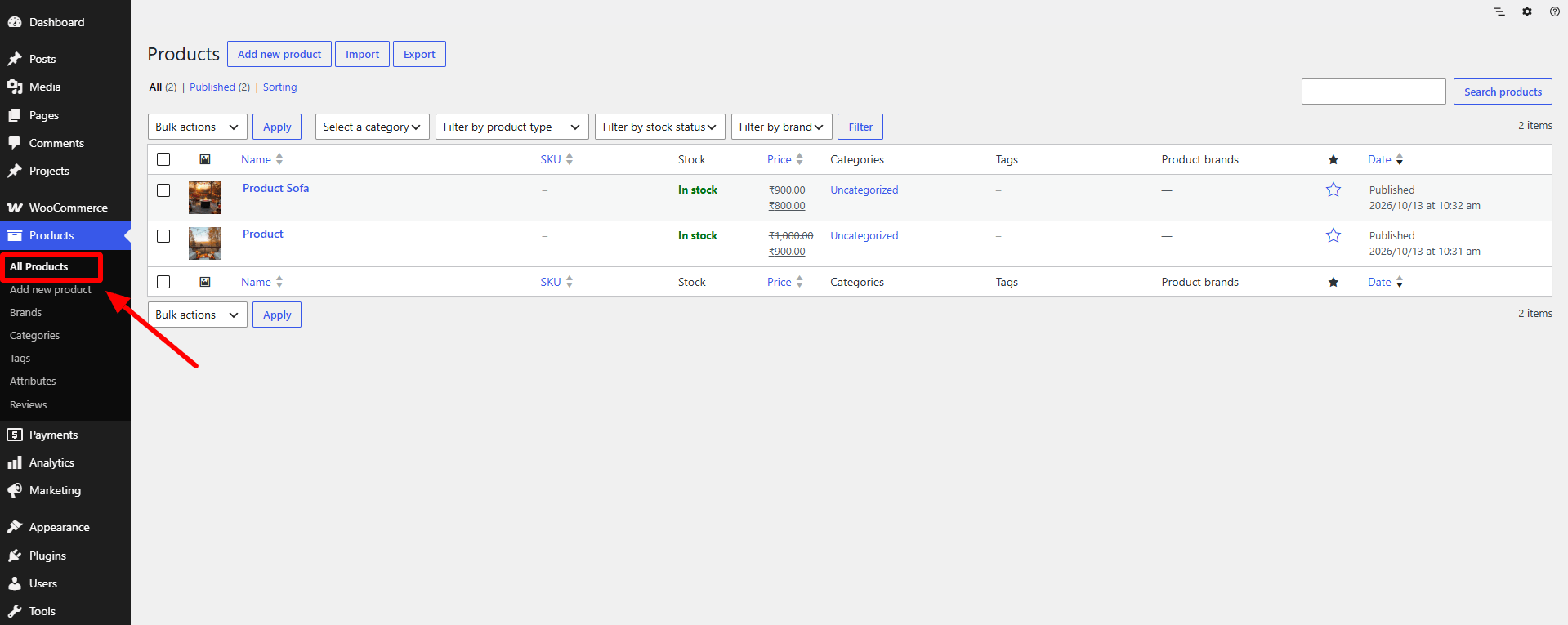Click the Pages icon in sidebar
The image size is (1568, 625).
(x=15, y=115)
